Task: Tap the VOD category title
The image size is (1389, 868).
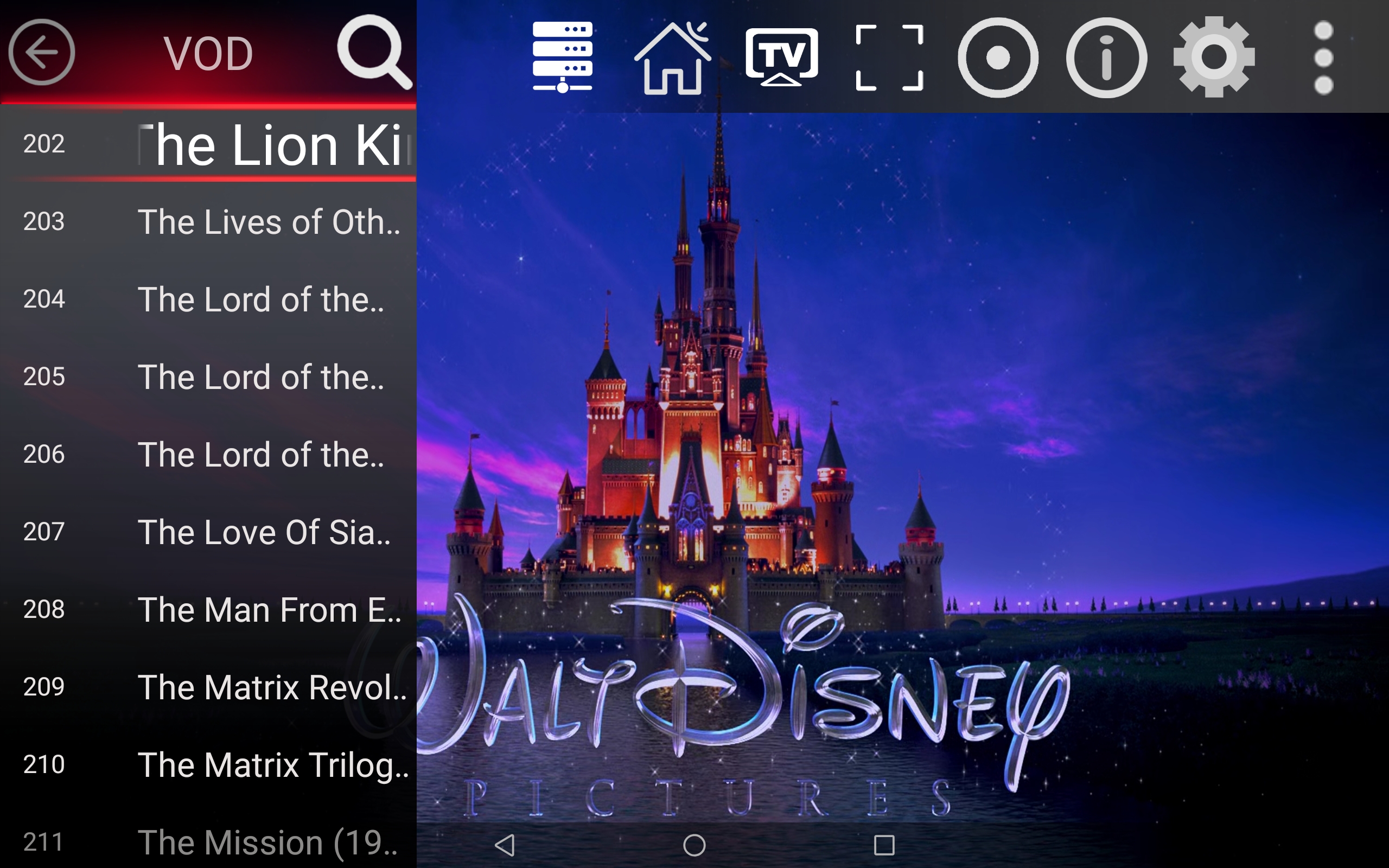Action: pyautogui.click(x=208, y=53)
